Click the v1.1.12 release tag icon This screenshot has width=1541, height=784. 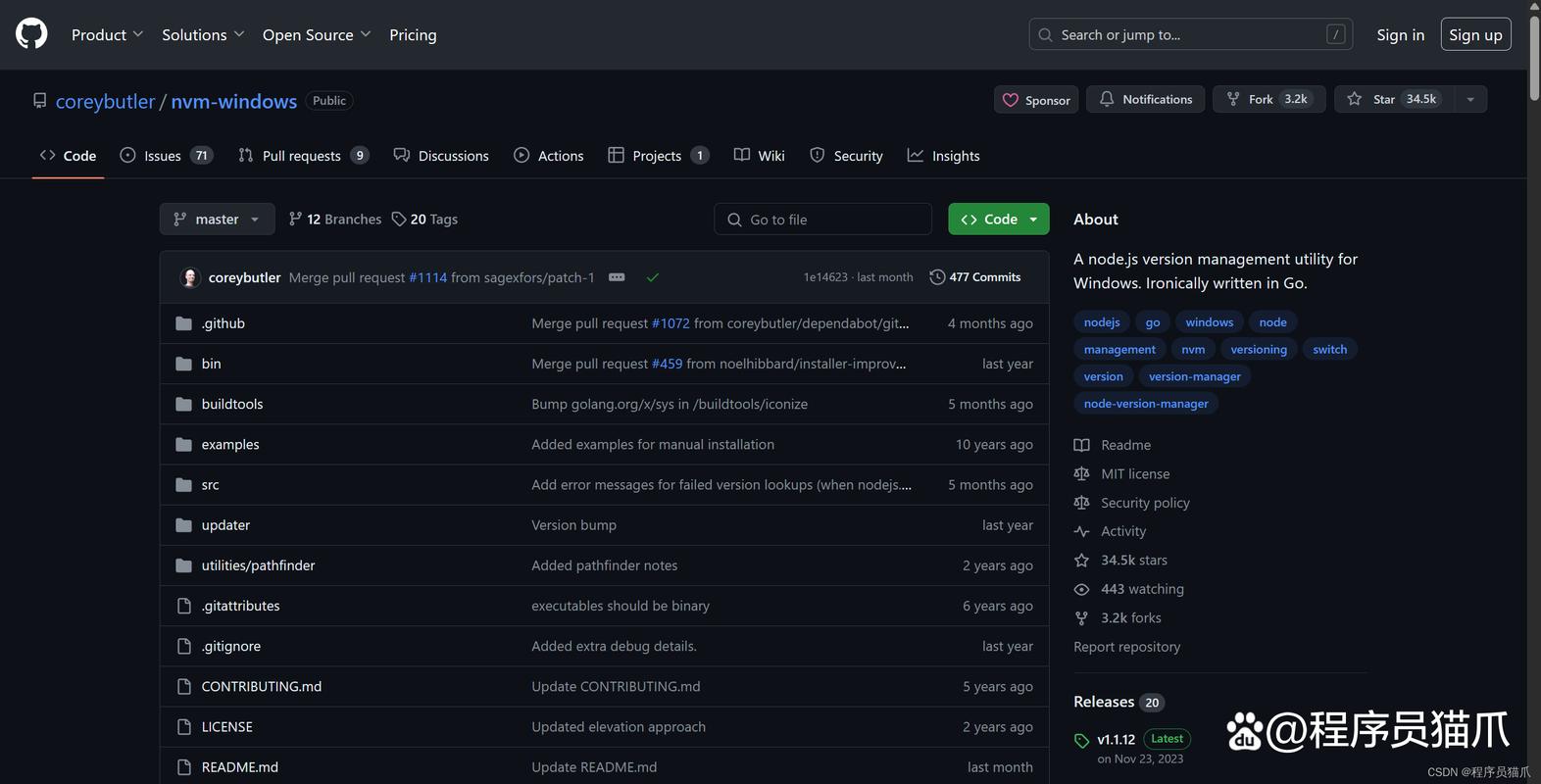pos(1081,740)
